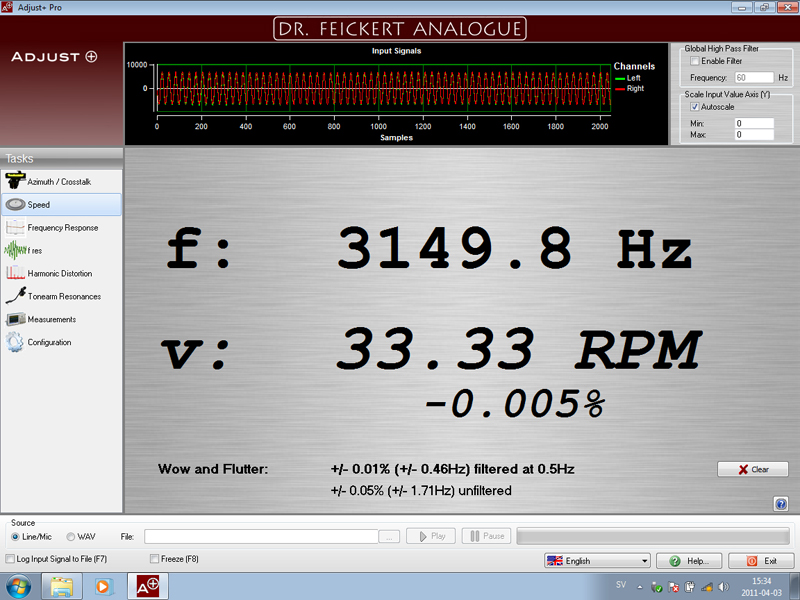Enable the Global High Pass Filter checkbox
Image resolution: width=800 pixels, height=600 pixels.
pos(695,62)
